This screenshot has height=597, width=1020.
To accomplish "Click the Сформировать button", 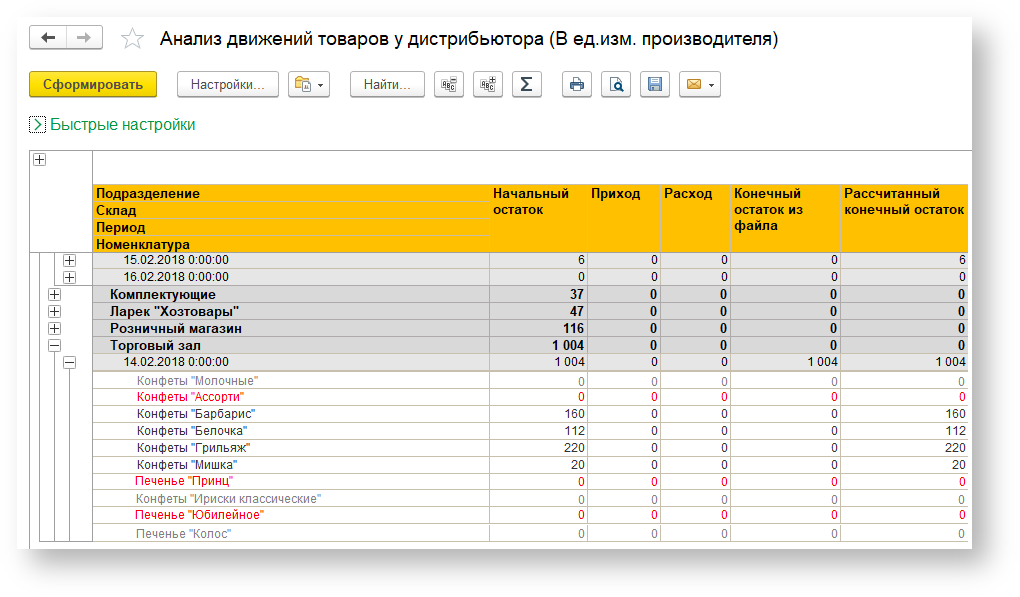I will [93, 85].
